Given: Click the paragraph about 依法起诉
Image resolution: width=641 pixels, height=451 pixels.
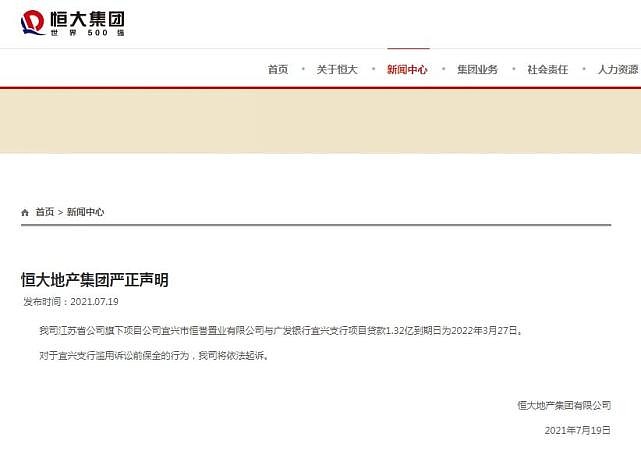Looking at the screenshot, I should [155, 356].
